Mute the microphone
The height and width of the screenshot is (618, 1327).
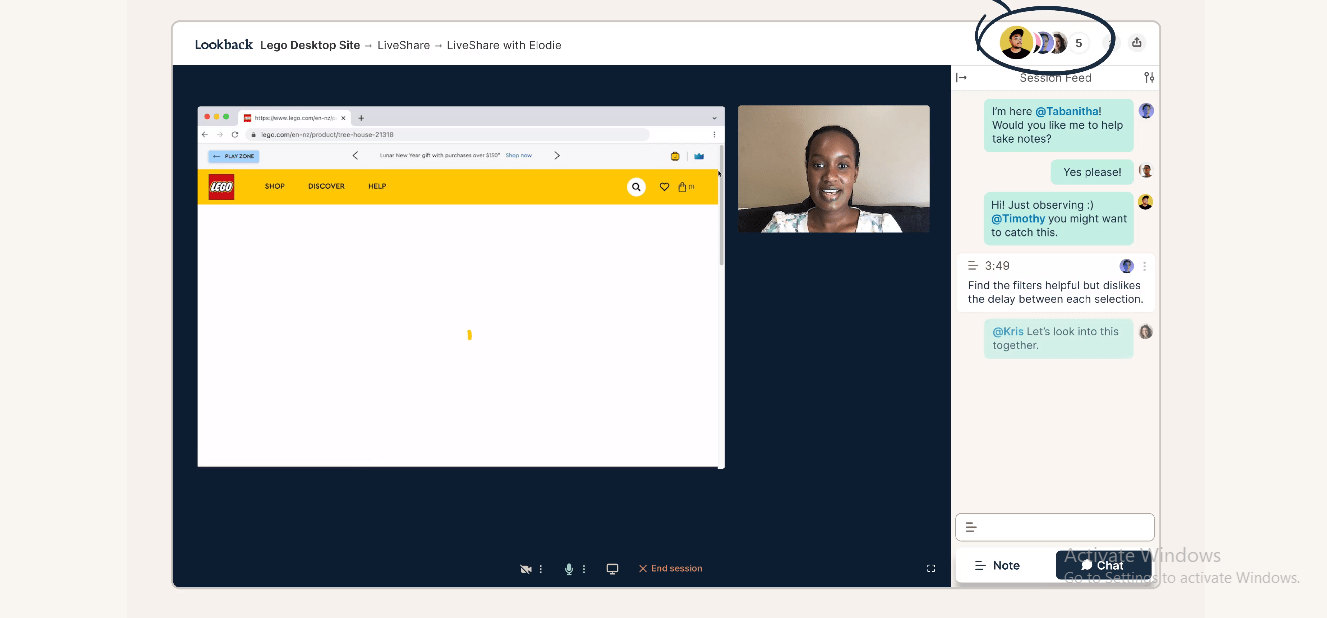[x=569, y=569]
